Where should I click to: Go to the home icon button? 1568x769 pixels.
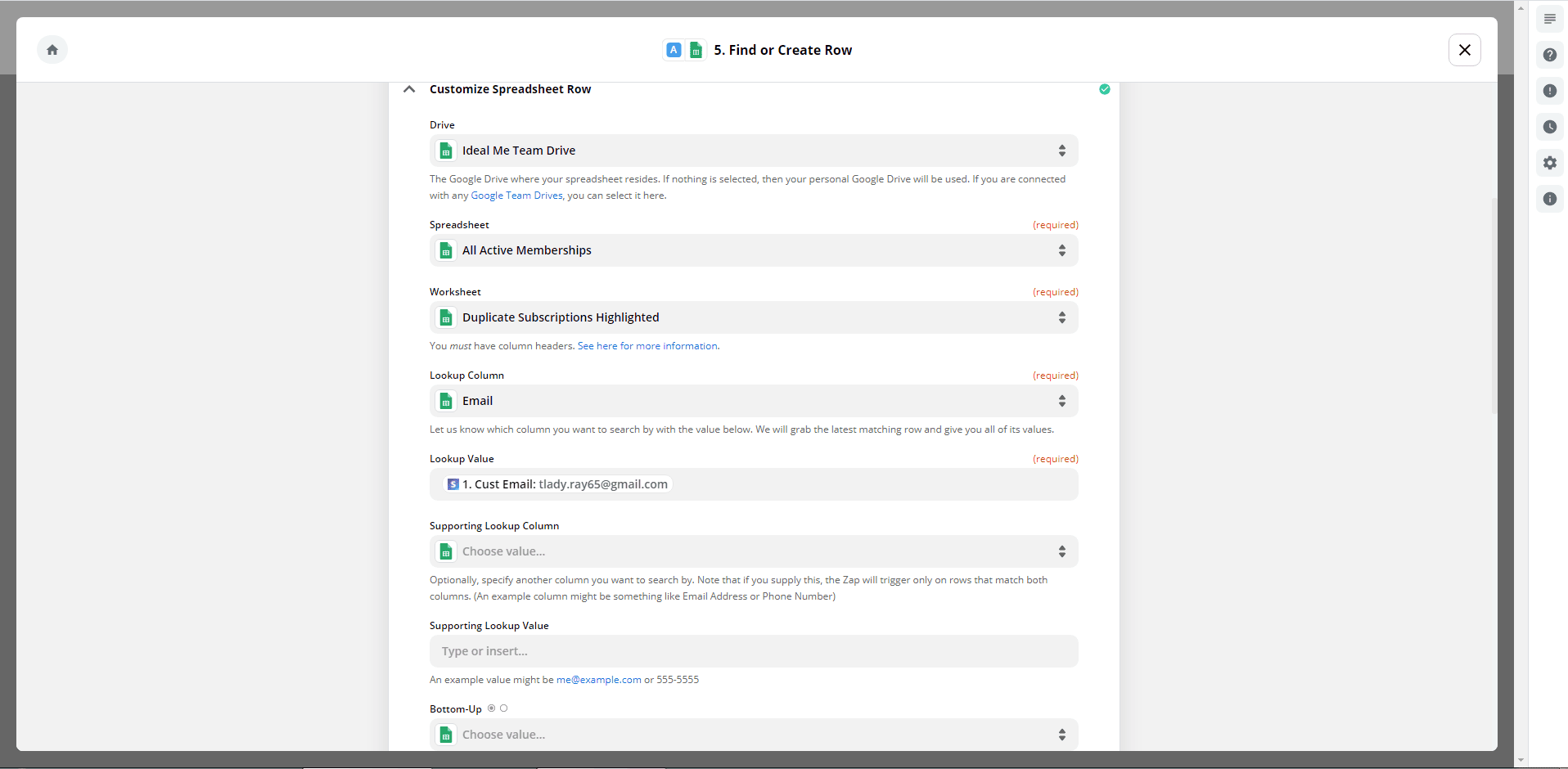point(52,50)
